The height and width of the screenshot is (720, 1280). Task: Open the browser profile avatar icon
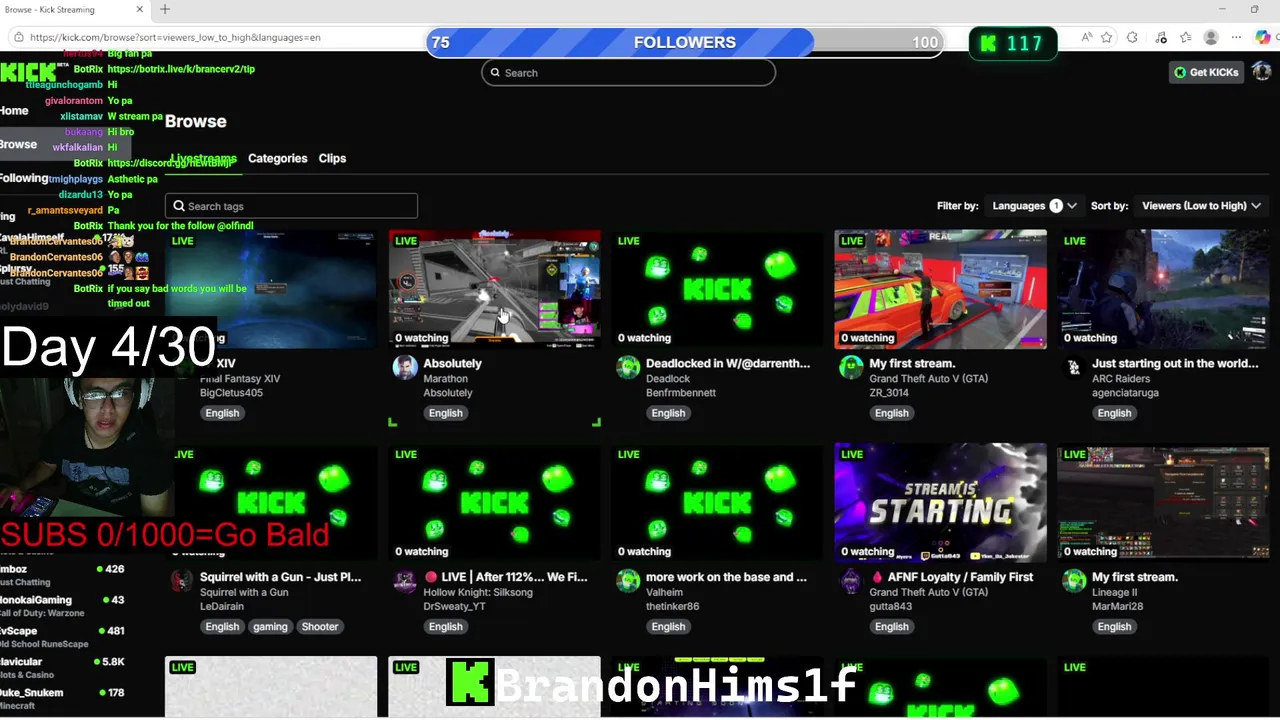[1211, 37]
